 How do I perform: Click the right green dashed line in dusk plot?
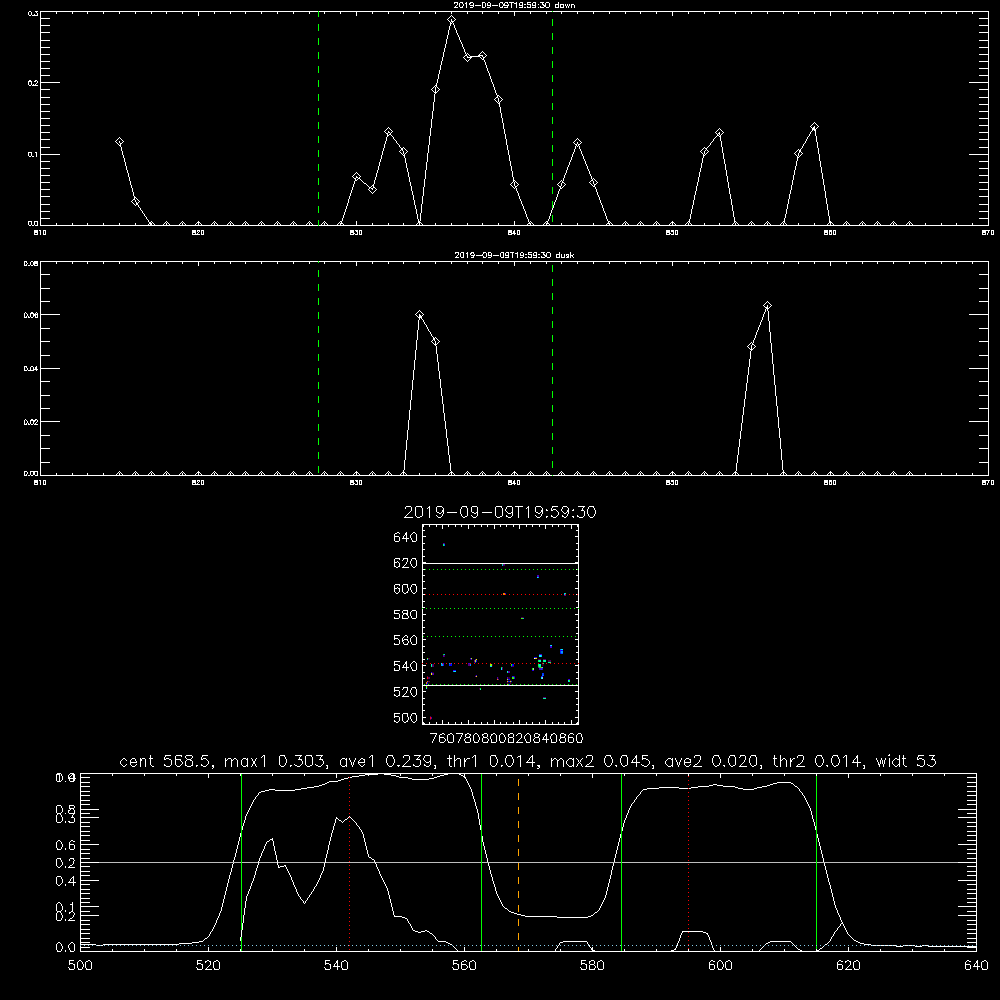[552, 368]
